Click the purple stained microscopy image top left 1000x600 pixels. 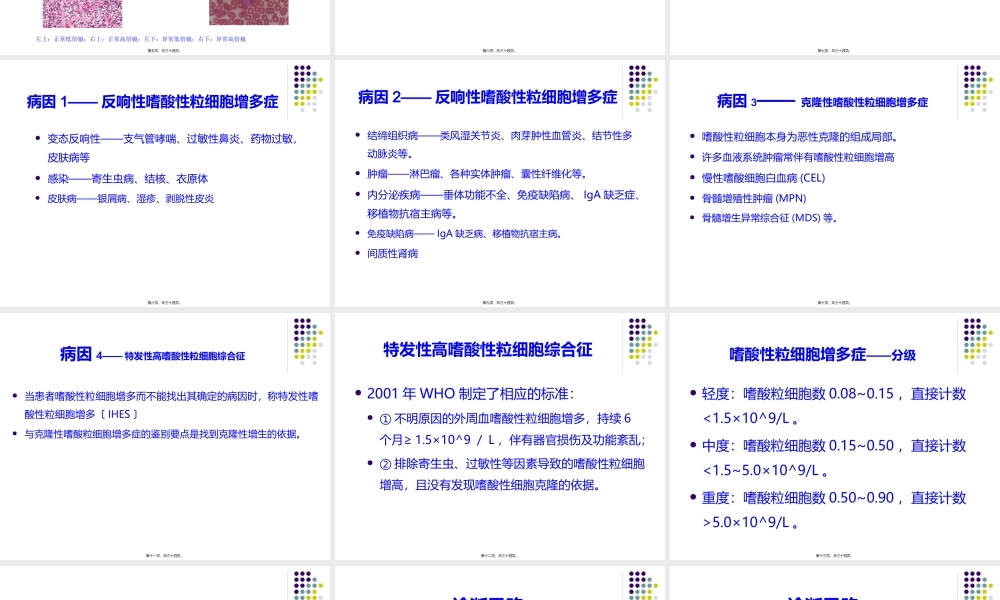(x=85, y=12)
